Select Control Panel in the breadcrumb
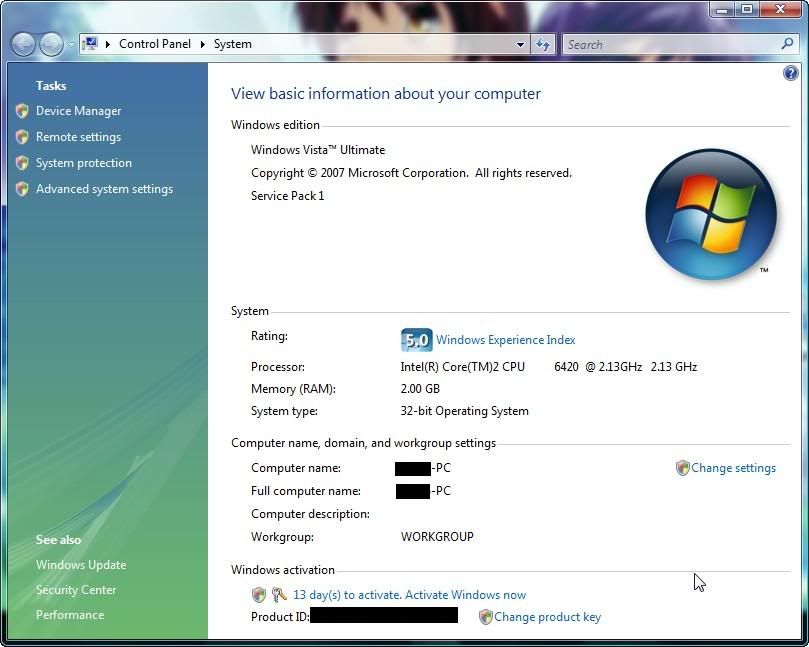Image resolution: width=809 pixels, height=647 pixels. 154,44
